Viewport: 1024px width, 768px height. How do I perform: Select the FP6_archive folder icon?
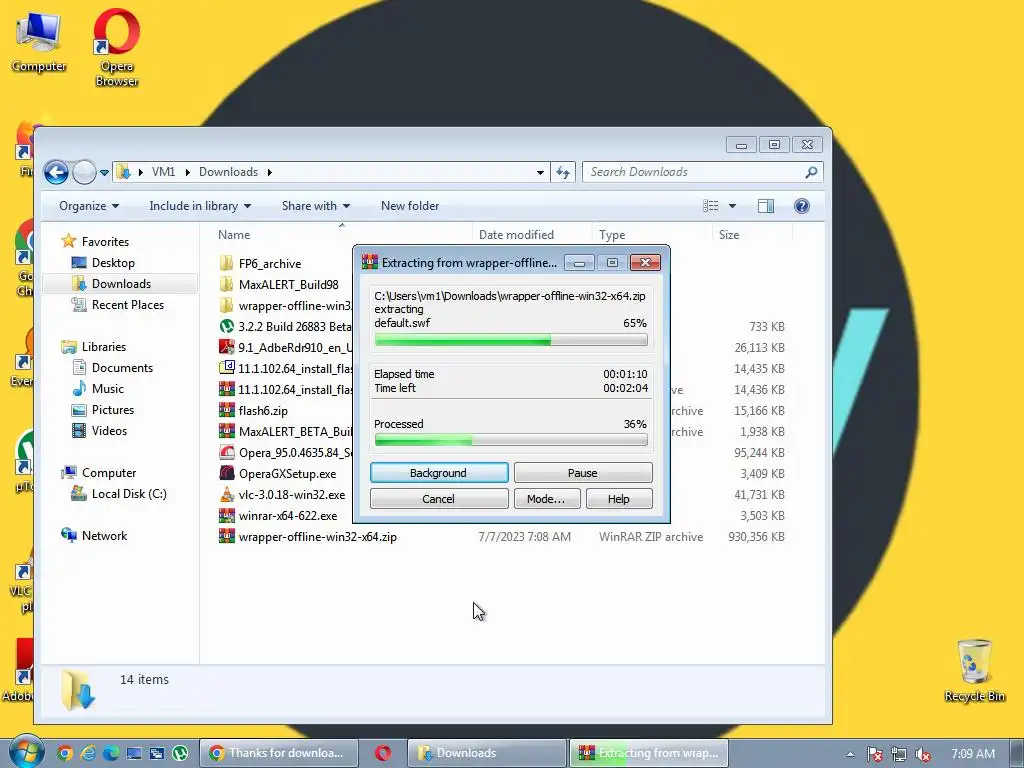pyautogui.click(x=227, y=263)
